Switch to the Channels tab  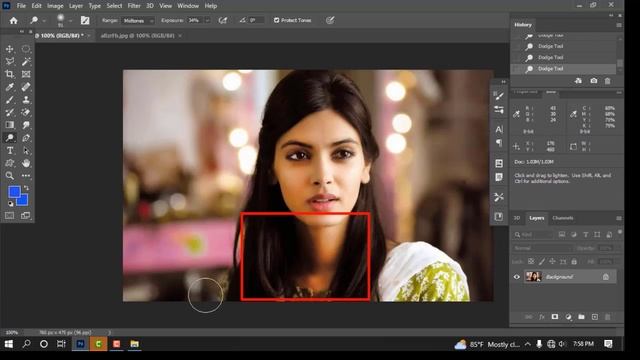562,218
